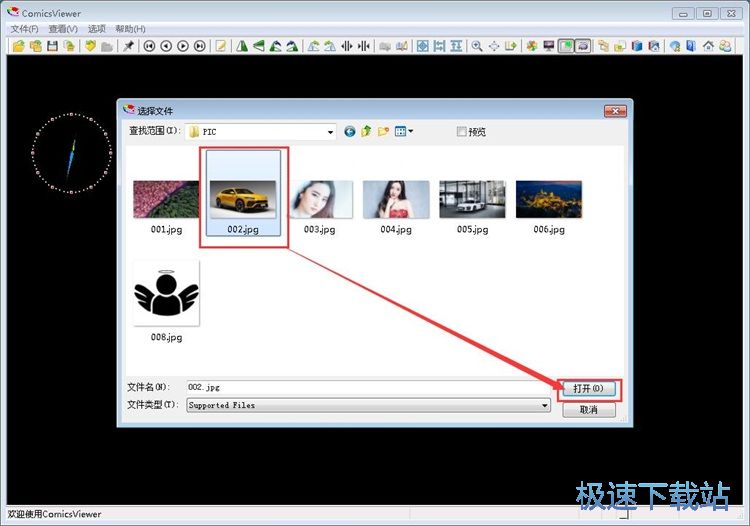
Task: Expand the 文件类型 Supported Files dropdown
Action: pyautogui.click(x=544, y=405)
